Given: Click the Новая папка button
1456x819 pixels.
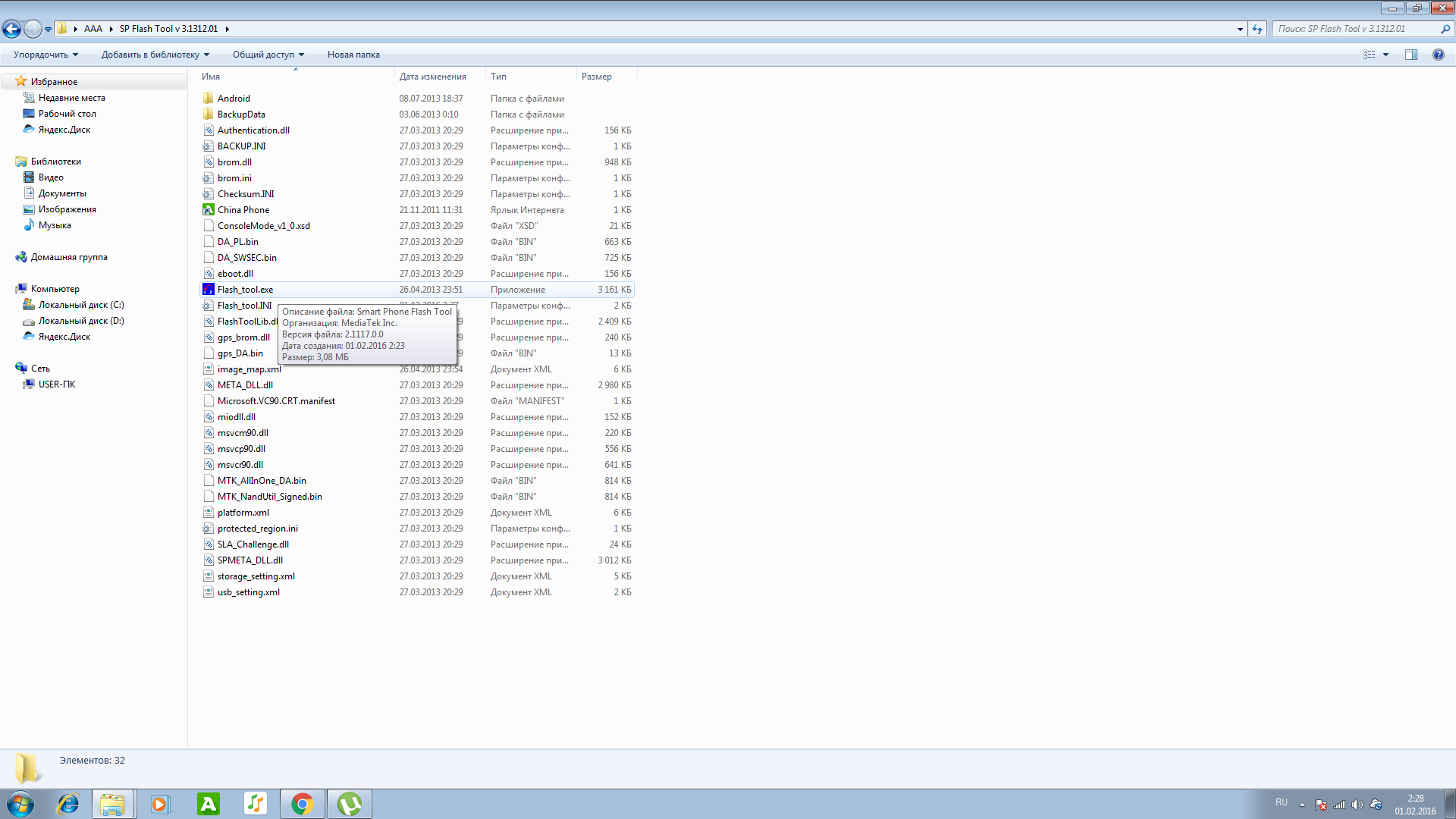Looking at the screenshot, I should 353,55.
